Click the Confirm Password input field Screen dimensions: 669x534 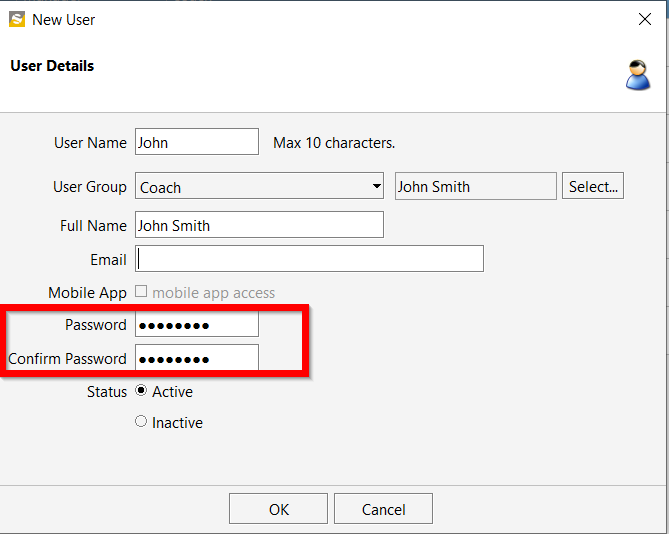(x=197, y=358)
